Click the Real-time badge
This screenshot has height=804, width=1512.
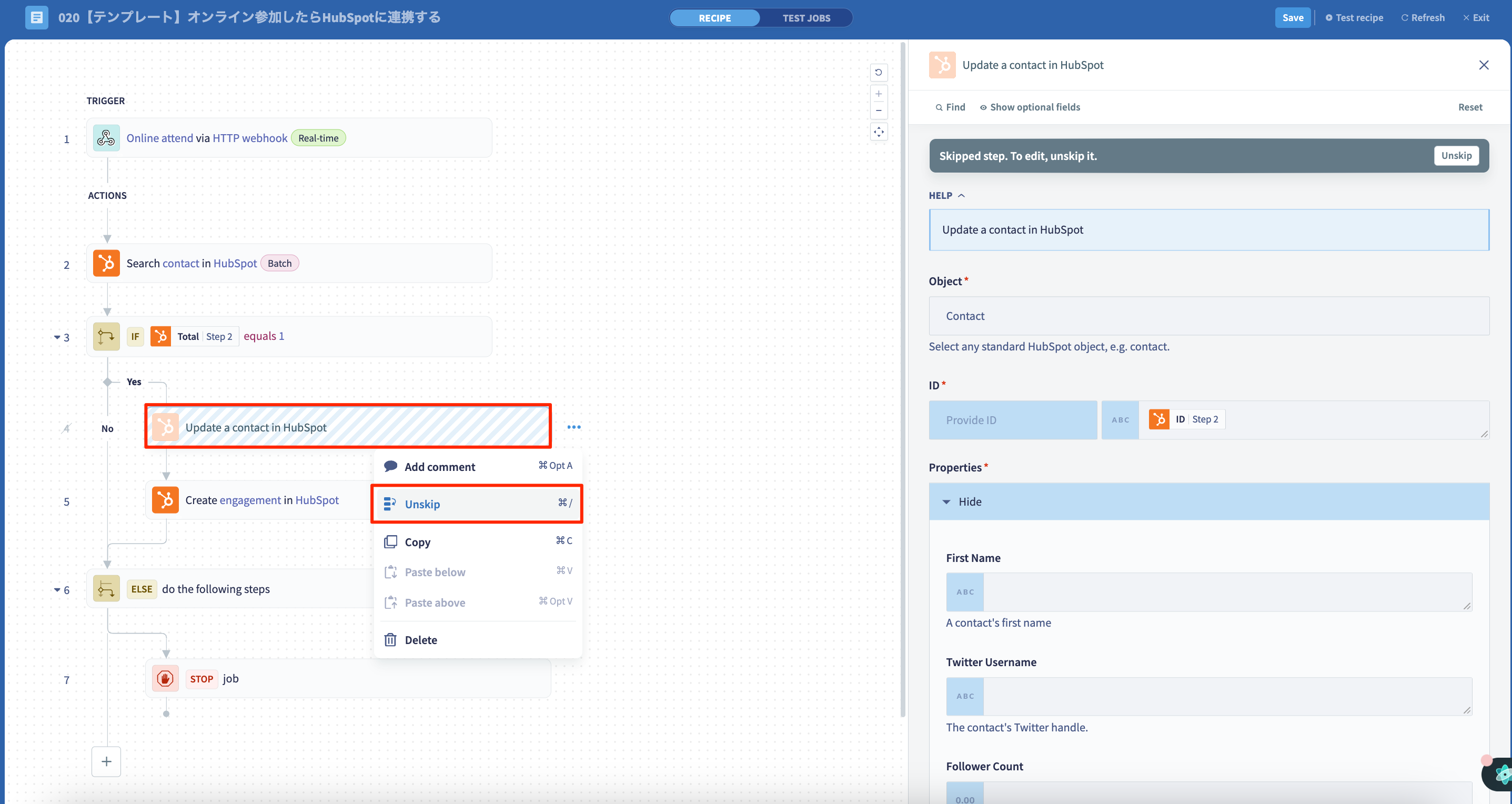318,138
